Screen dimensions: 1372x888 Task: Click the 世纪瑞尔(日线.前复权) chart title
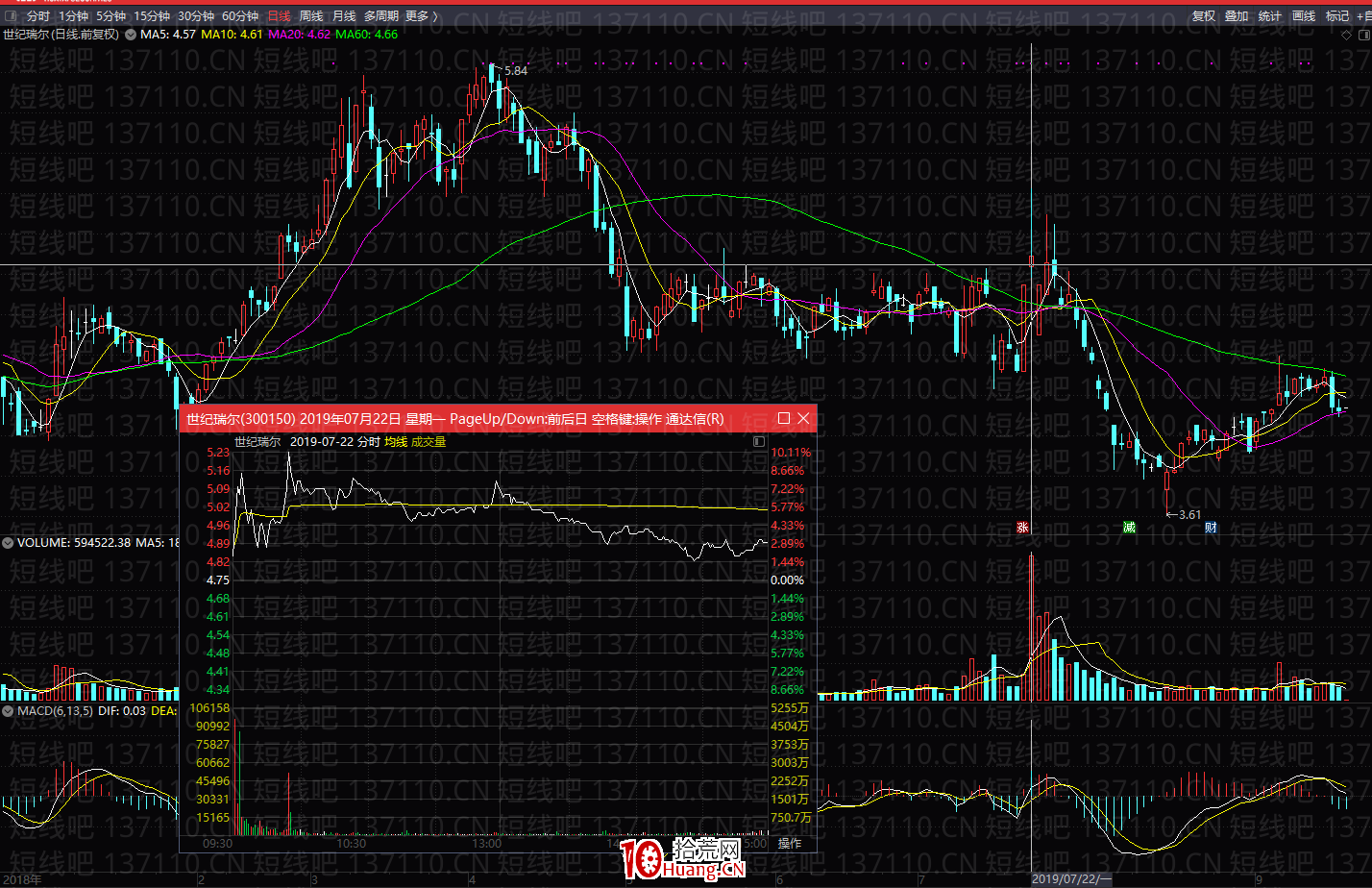click(x=61, y=35)
